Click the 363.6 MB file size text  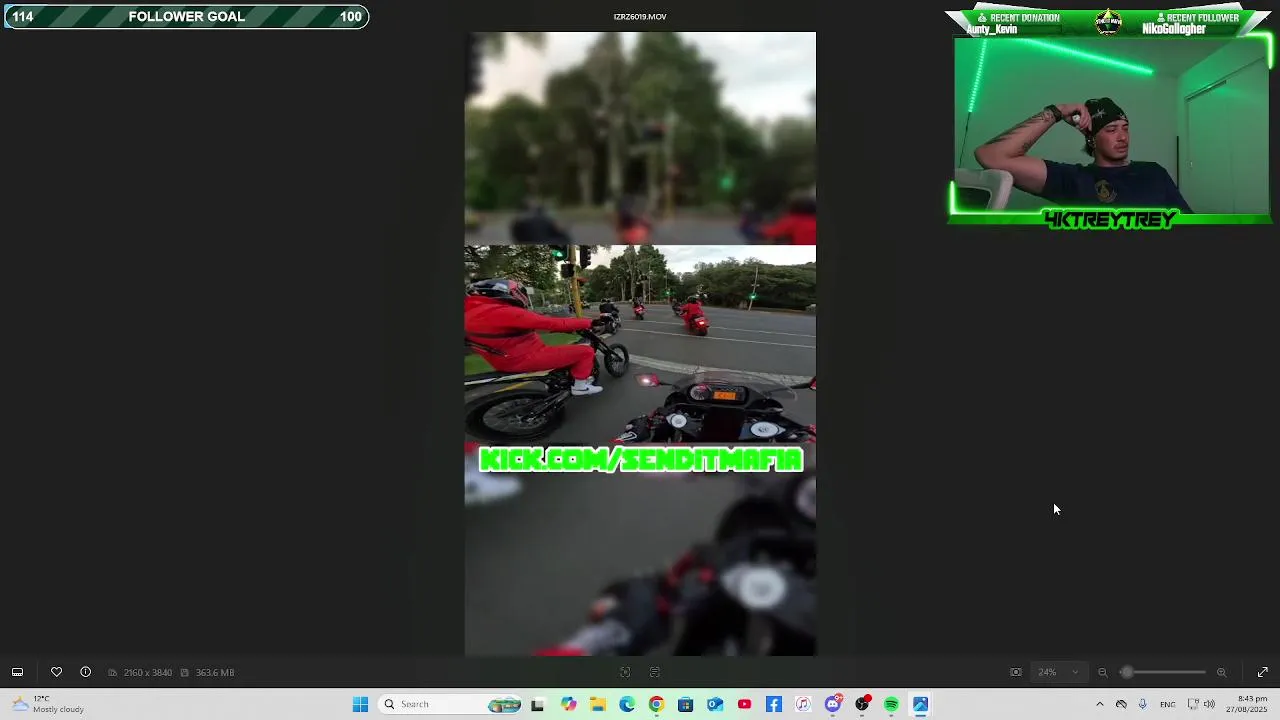point(215,672)
